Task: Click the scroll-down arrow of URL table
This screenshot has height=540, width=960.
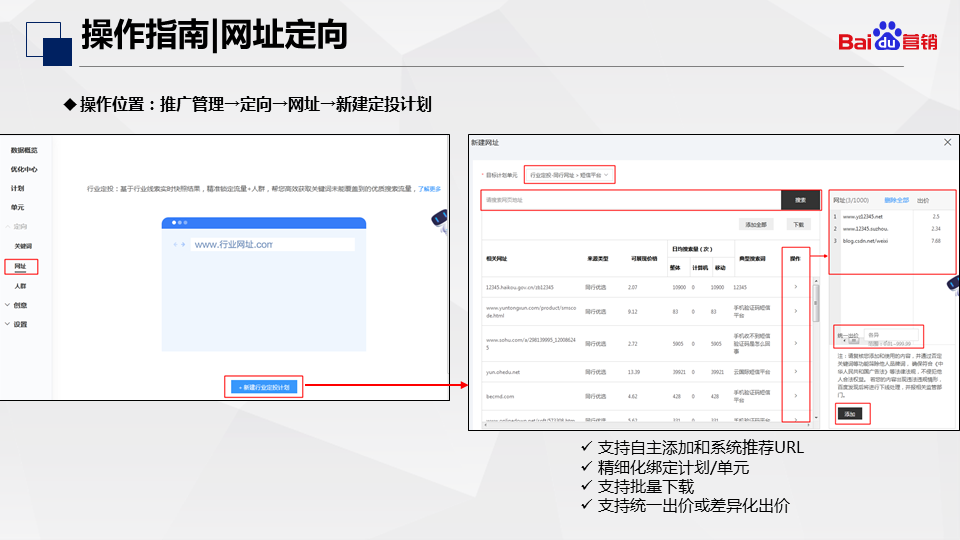Action: coord(816,418)
